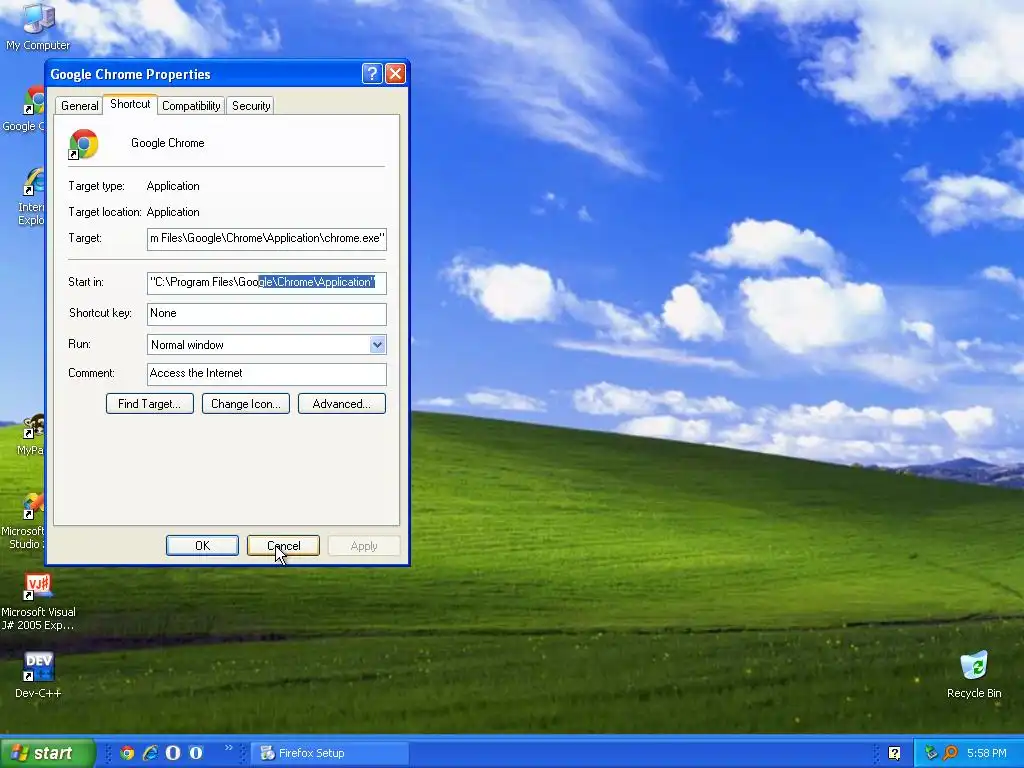
Task: Open the General tab
Action: tap(80, 106)
